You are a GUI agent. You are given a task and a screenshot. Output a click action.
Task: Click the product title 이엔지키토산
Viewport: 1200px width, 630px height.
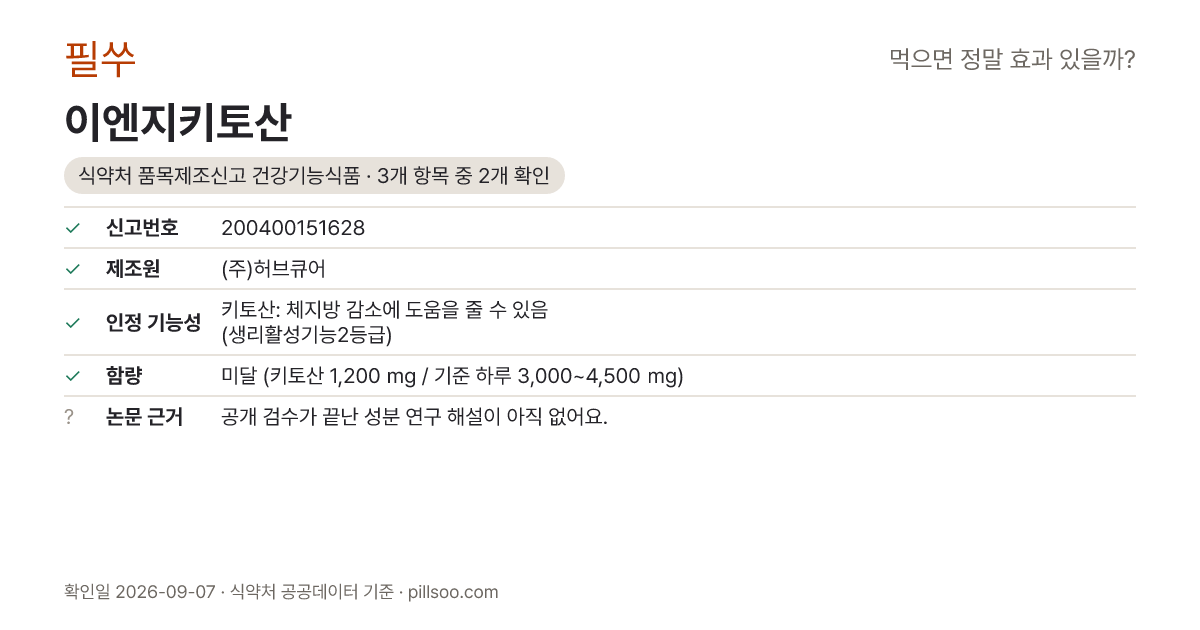coord(178,122)
